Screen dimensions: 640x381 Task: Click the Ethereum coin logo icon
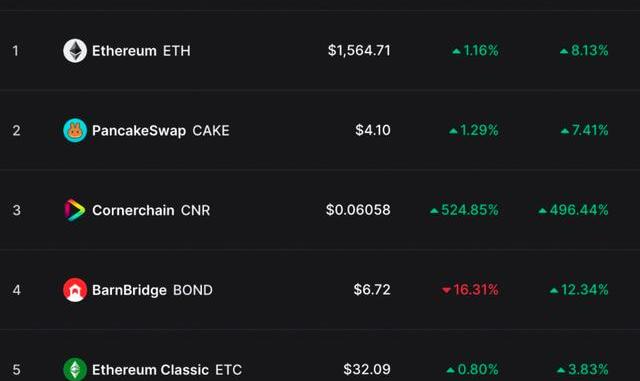(x=75, y=51)
